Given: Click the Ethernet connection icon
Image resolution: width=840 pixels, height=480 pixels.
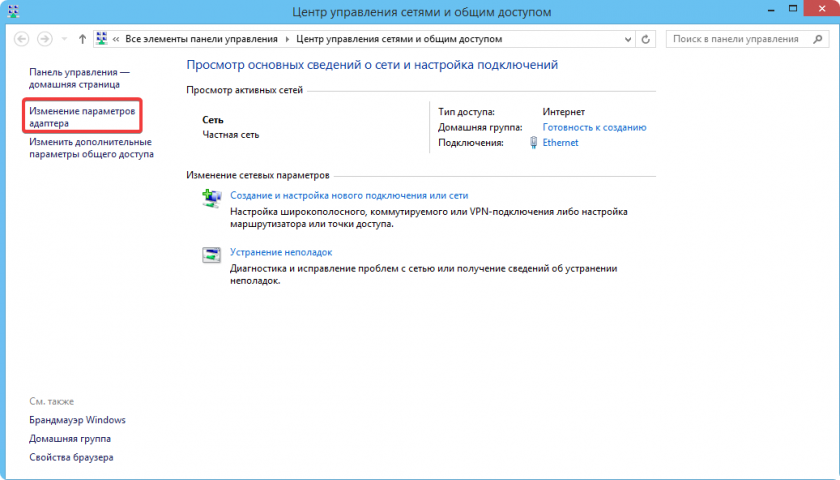Looking at the screenshot, I should coord(533,143).
